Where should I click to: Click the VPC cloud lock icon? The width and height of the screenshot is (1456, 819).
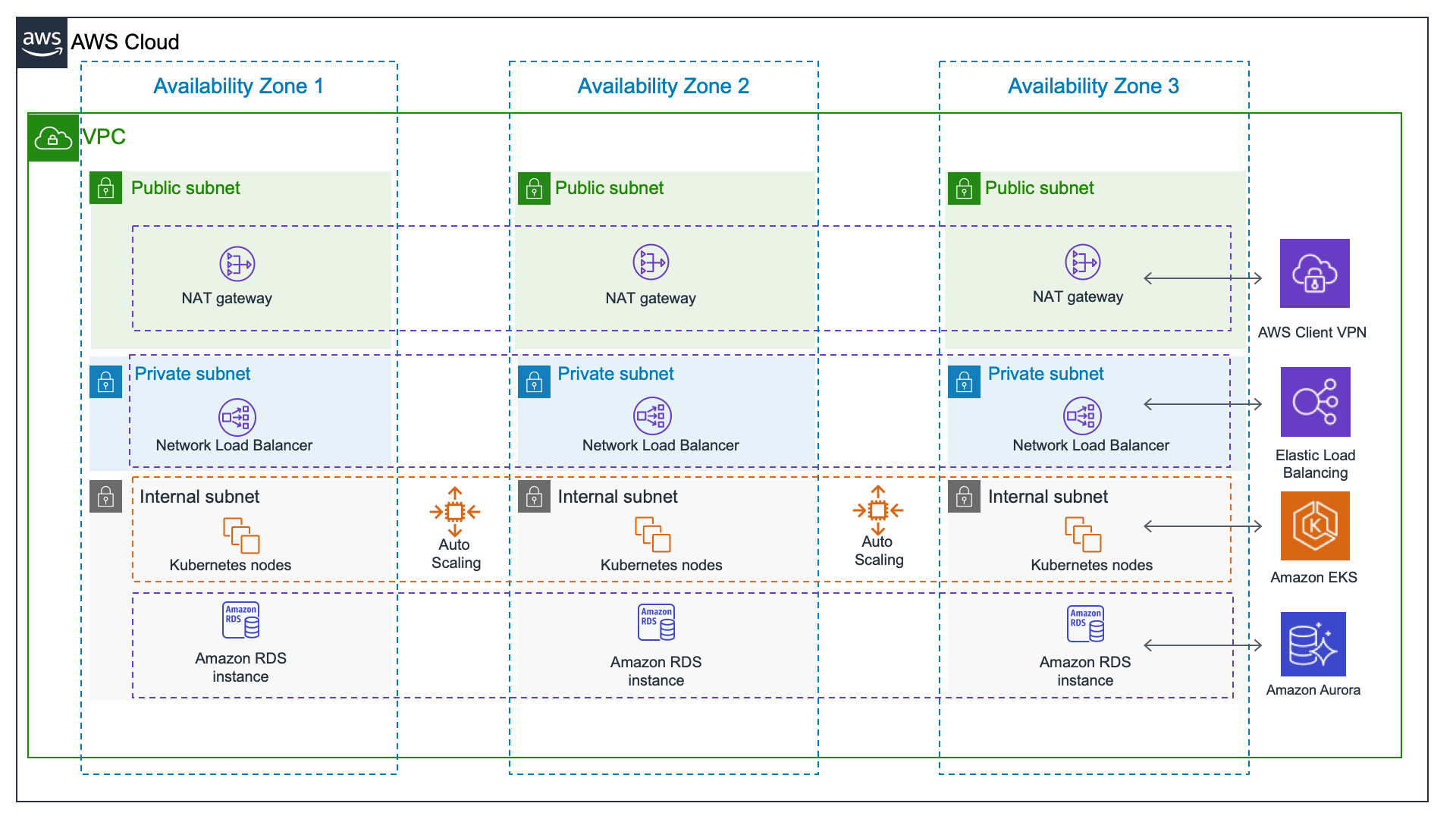tap(53, 138)
